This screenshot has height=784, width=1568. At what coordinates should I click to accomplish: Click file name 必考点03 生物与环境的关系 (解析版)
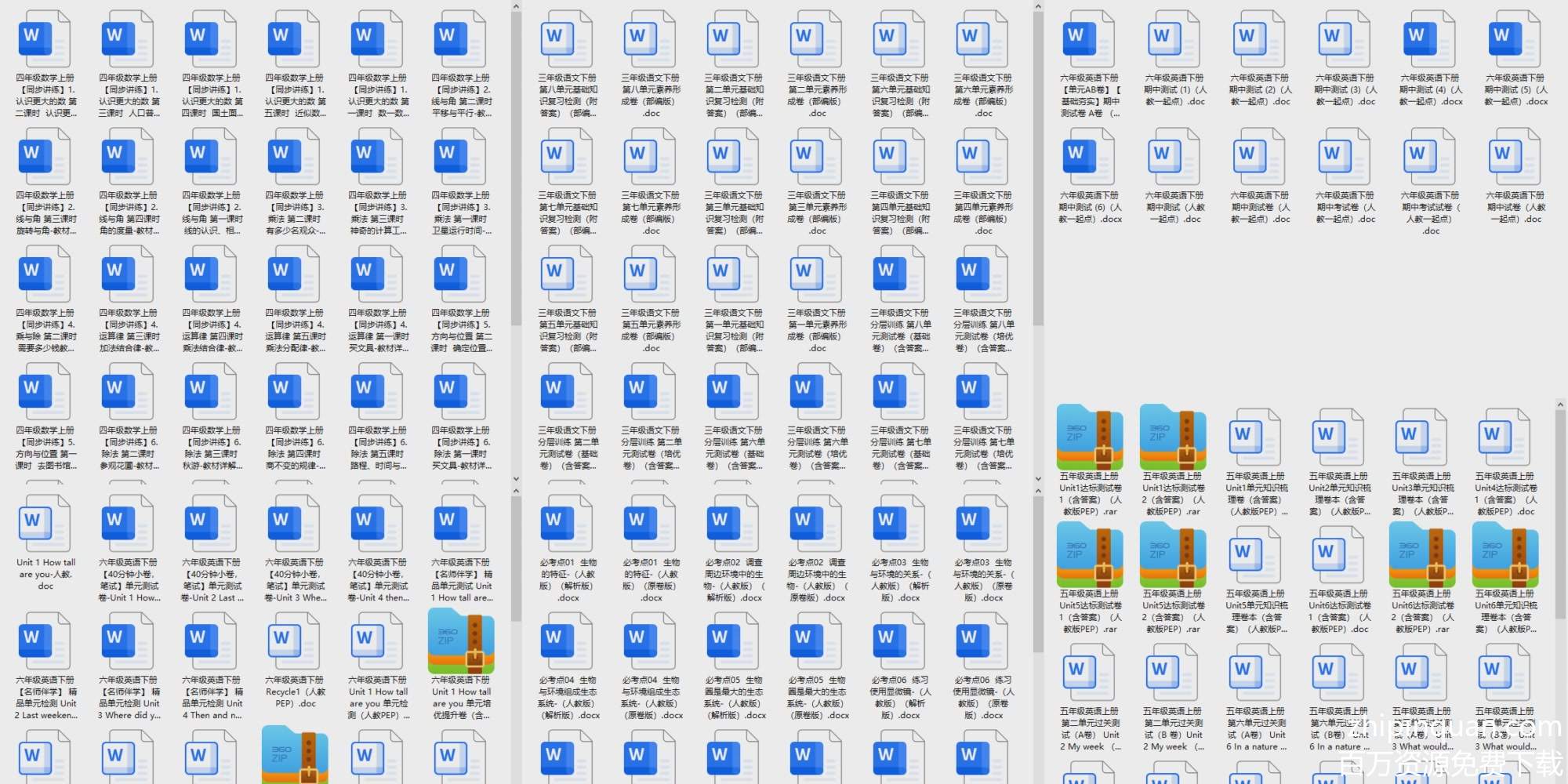[x=900, y=580]
